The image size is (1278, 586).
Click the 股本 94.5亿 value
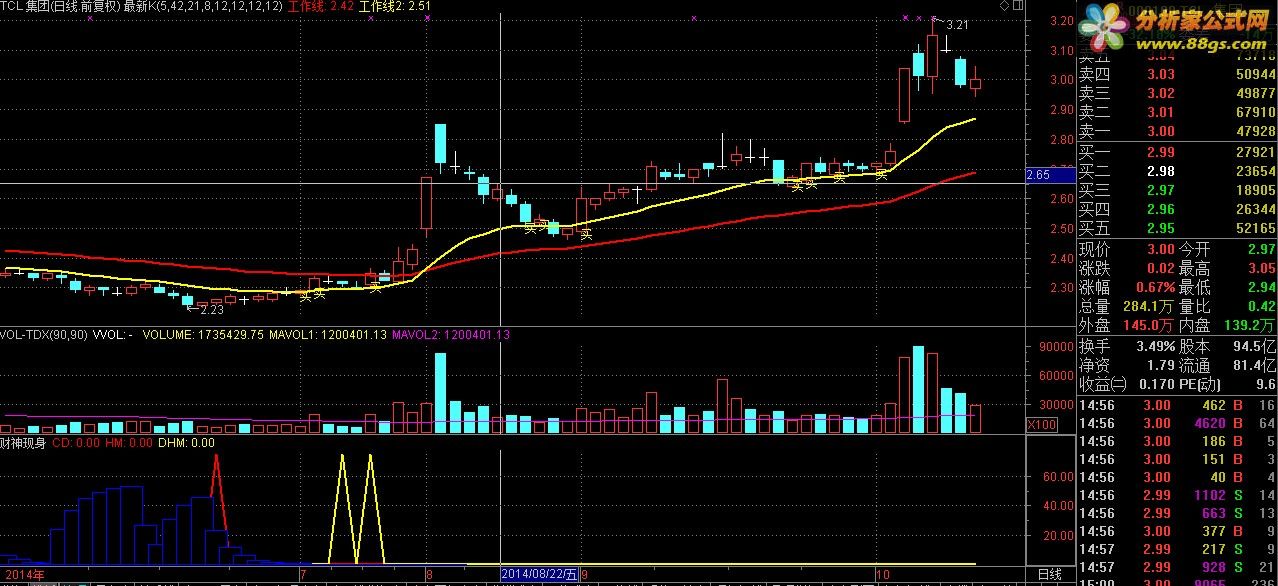1254,346
